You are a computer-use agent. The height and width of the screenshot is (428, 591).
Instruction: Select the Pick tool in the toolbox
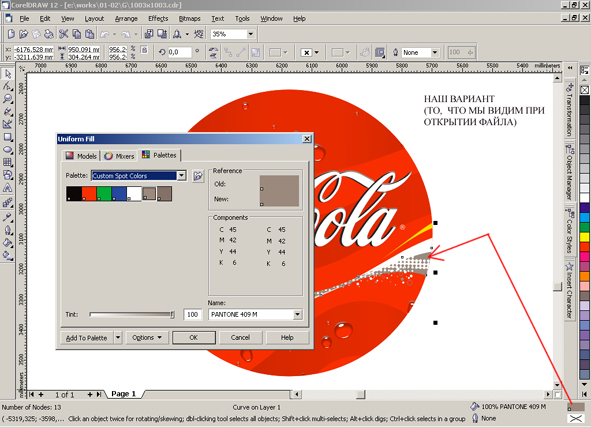[x=8, y=73]
